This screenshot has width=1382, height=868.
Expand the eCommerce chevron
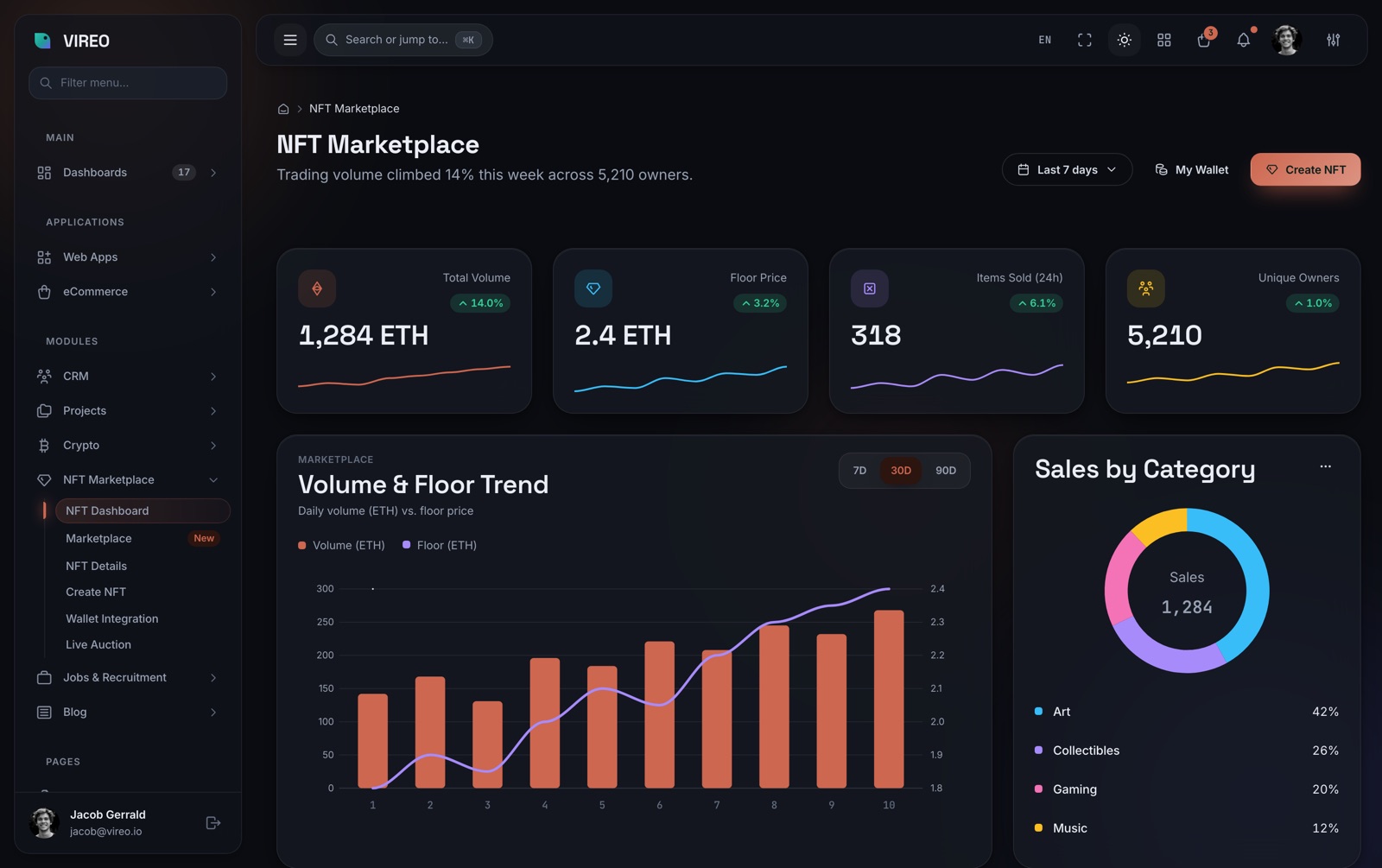213,292
